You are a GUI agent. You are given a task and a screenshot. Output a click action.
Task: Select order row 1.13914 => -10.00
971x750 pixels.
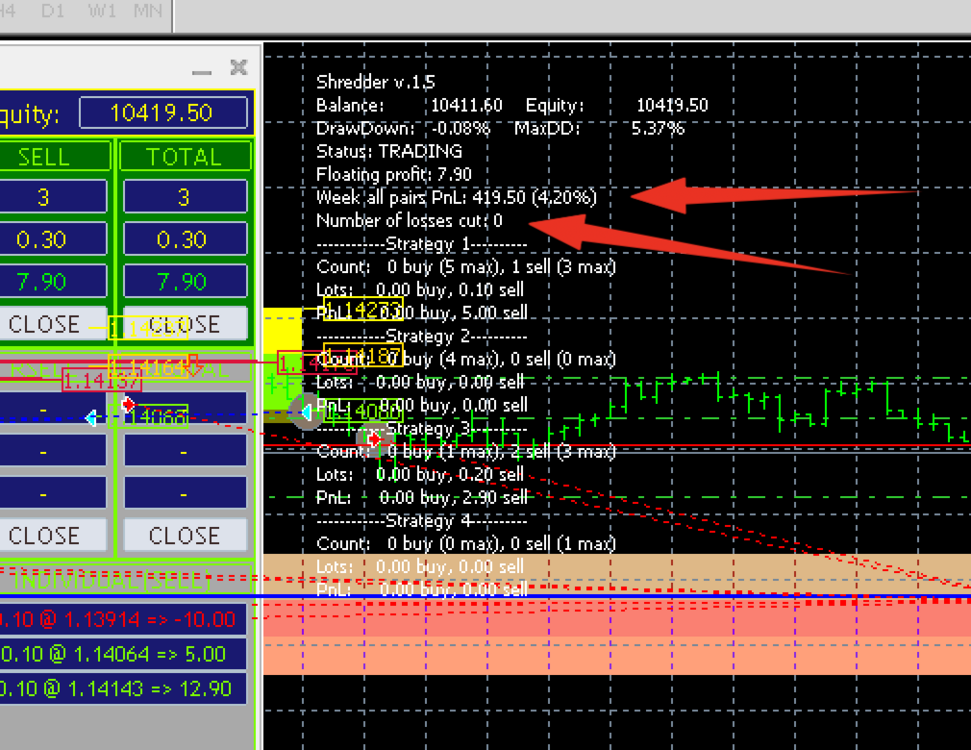pos(123,619)
